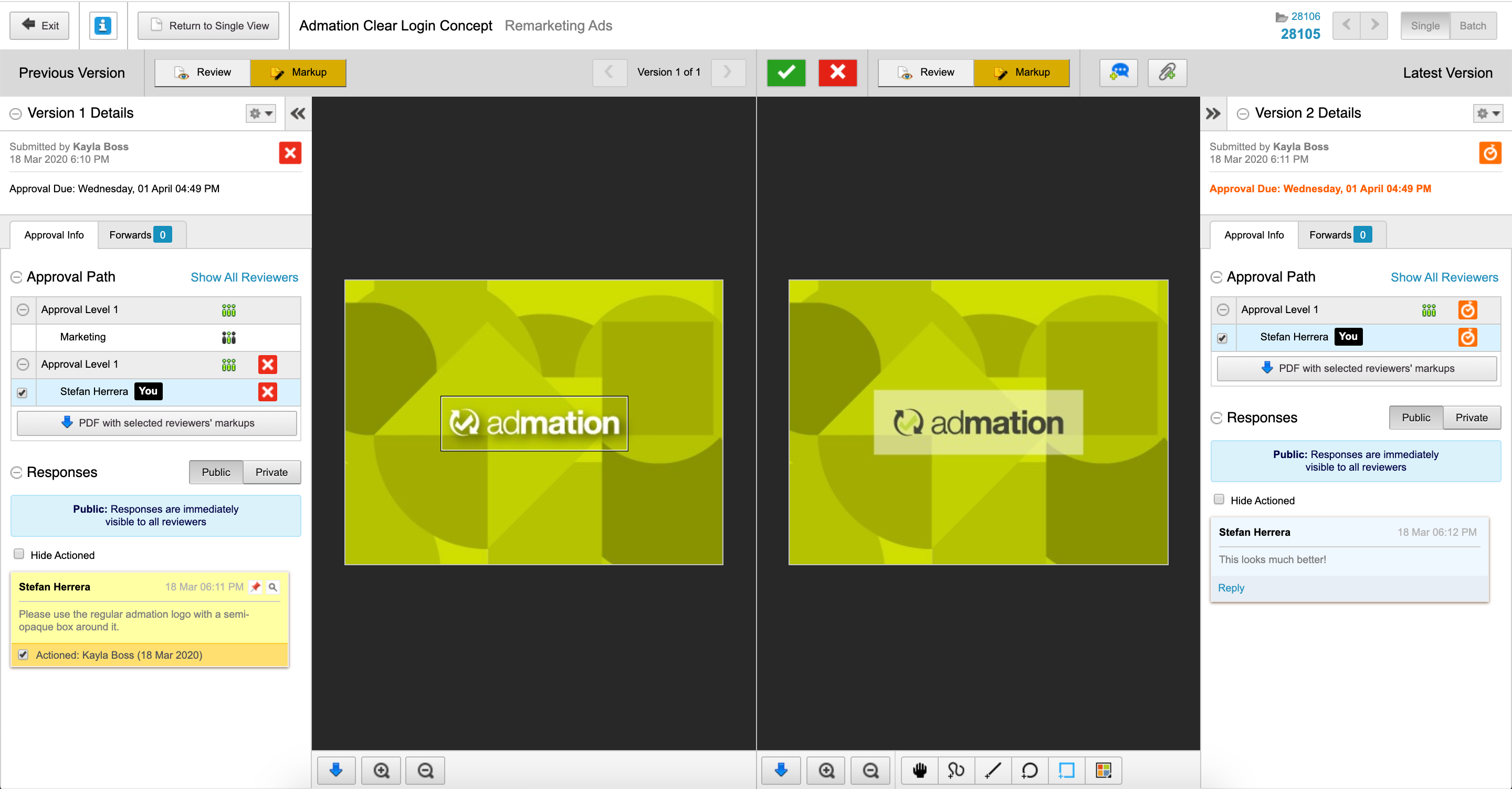Collapse the Version 1 Details panel

pos(298,113)
